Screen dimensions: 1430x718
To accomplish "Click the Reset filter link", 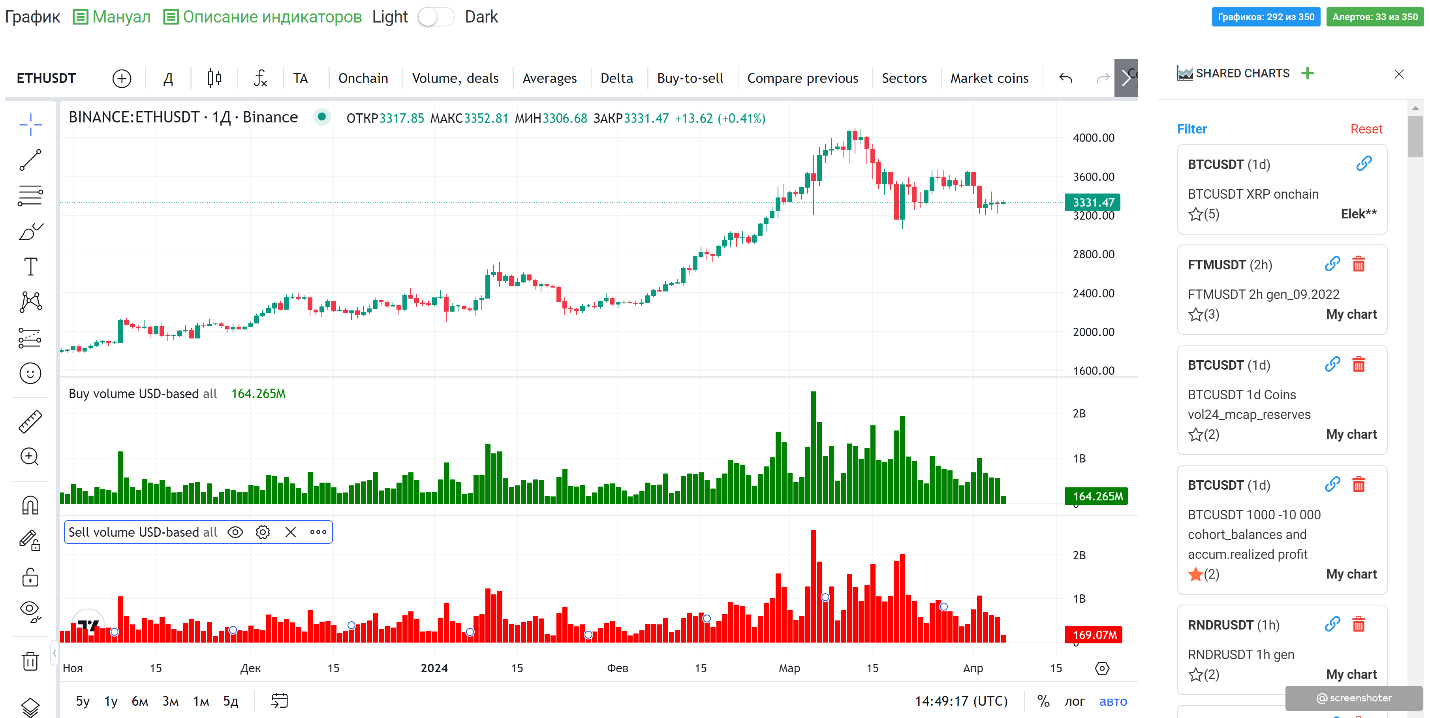I will [1366, 129].
